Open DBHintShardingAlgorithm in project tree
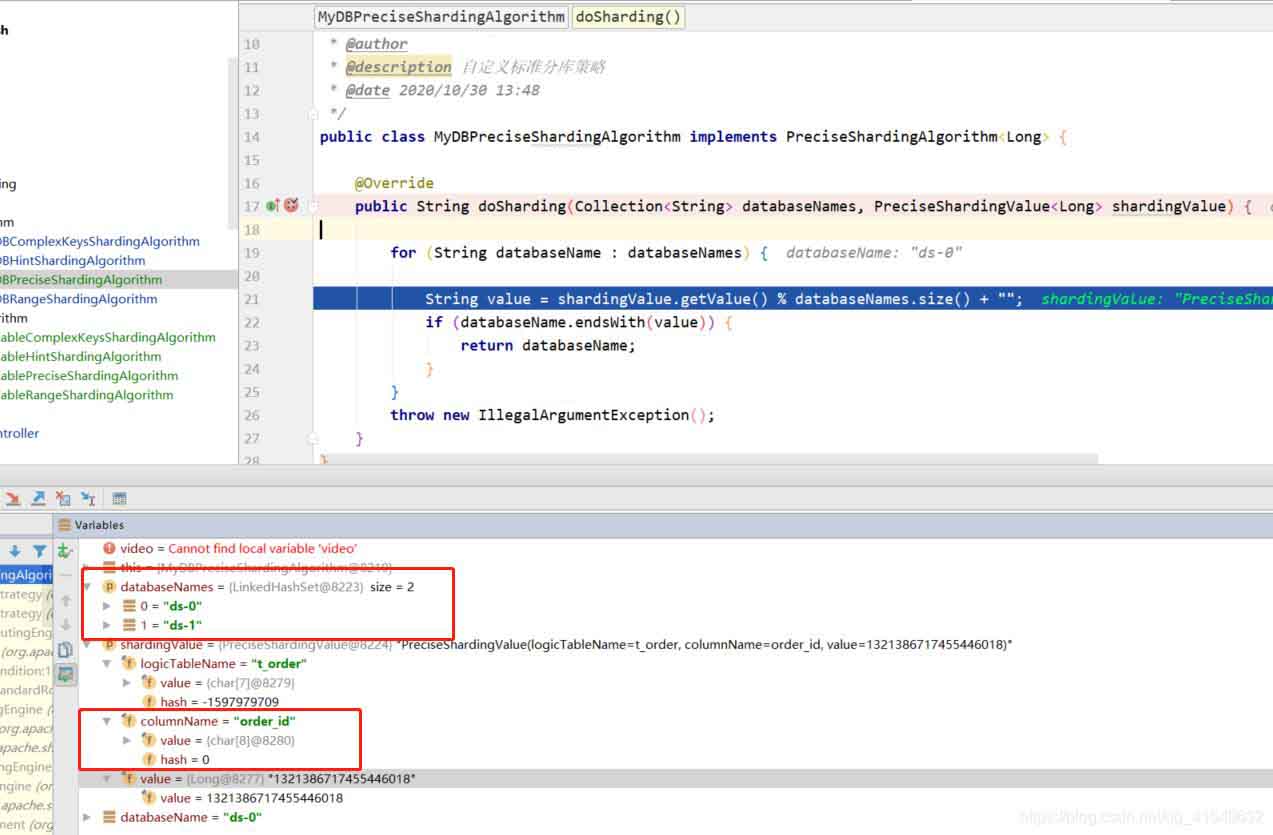Viewport: 1273px width, 835px height. [72, 260]
